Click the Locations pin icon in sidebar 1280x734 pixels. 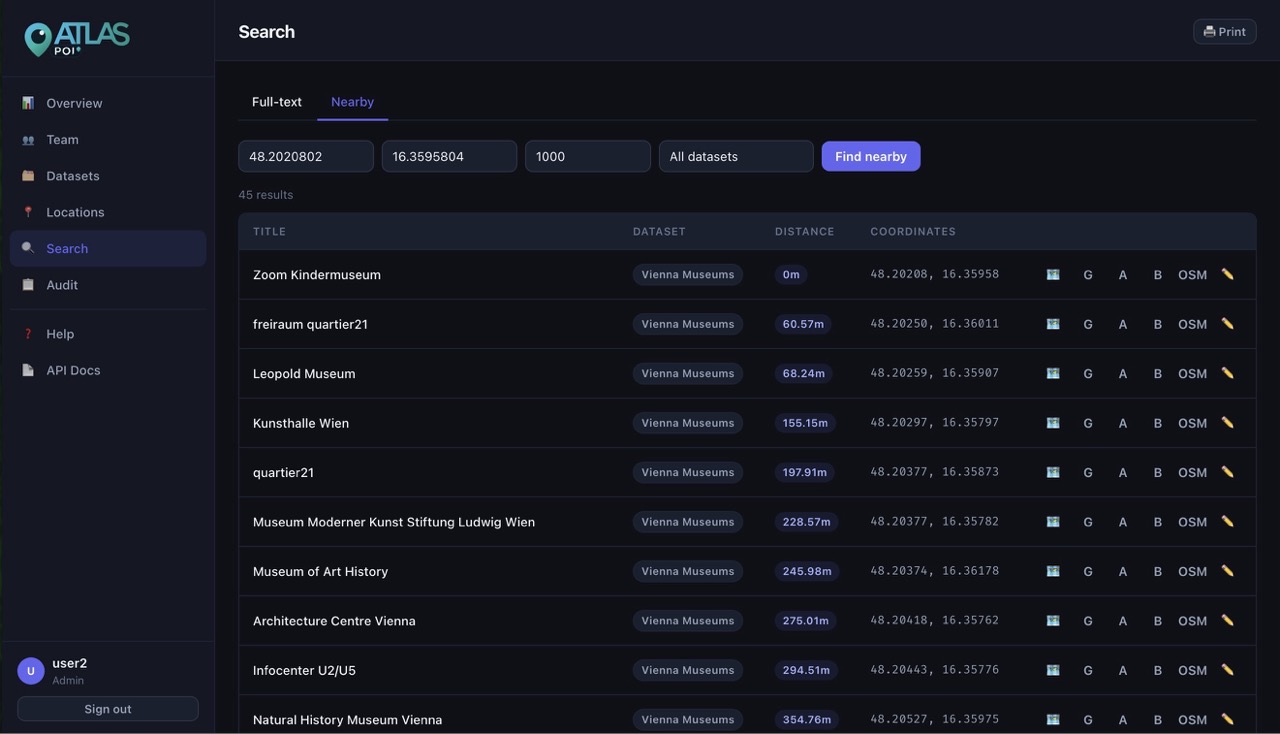click(x=28, y=212)
